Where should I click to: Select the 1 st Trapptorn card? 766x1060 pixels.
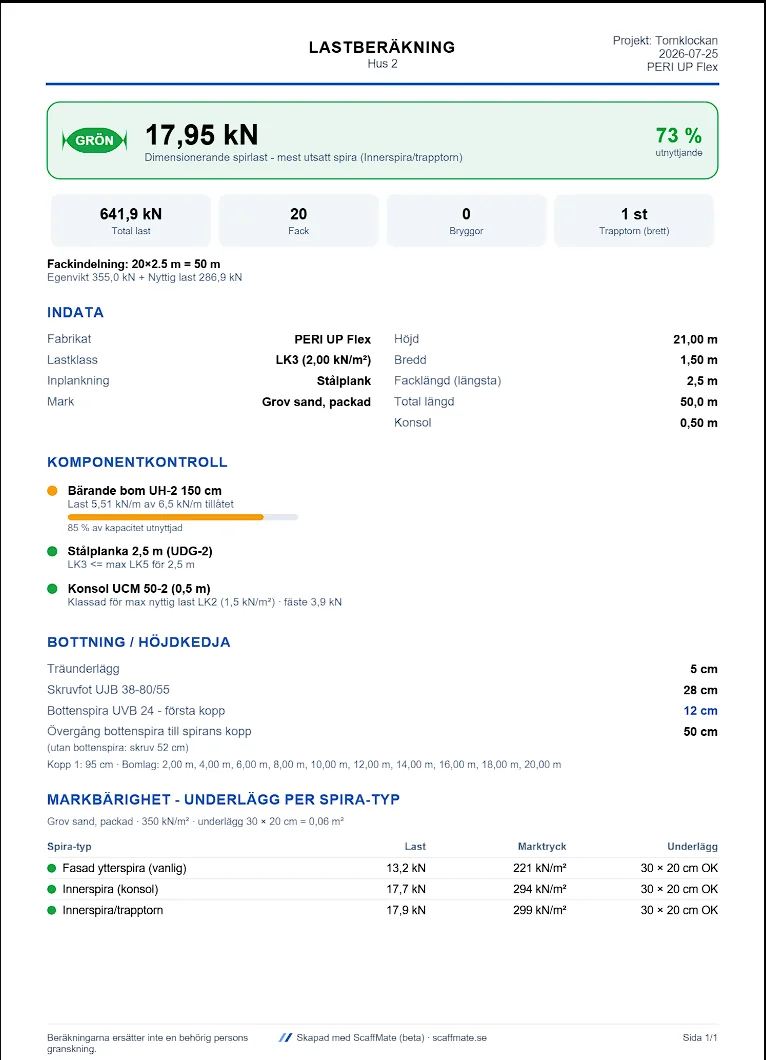[x=634, y=220]
